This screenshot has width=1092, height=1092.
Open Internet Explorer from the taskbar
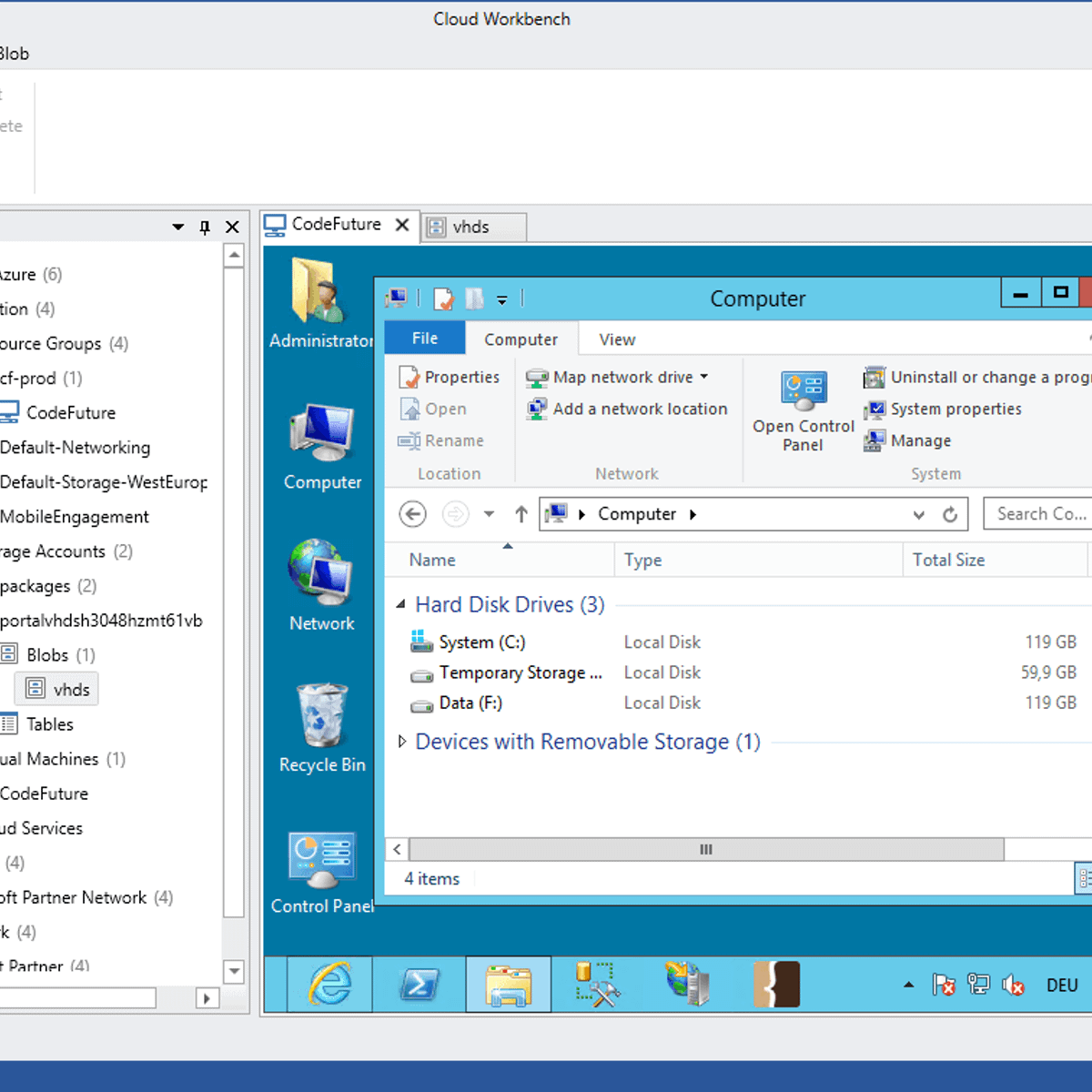click(x=330, y=985)
